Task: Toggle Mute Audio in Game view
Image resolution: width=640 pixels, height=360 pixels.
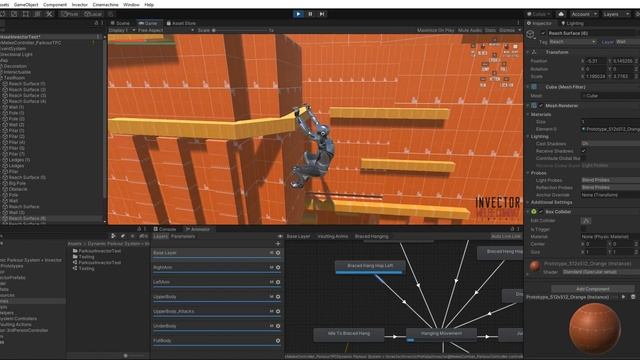Action: click(x=469, y=30)
